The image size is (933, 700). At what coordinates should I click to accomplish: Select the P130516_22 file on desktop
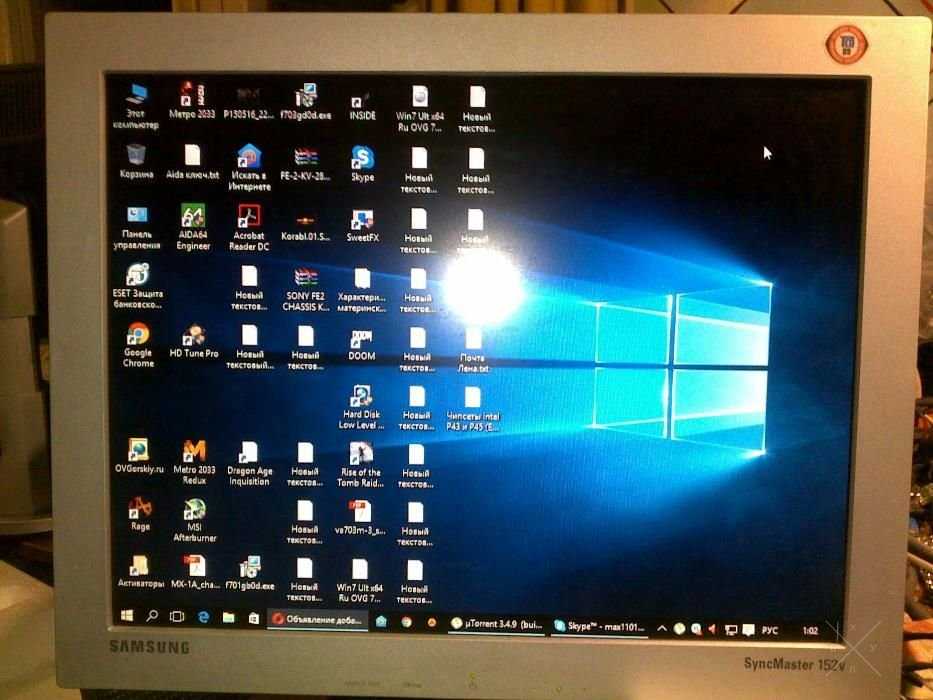click(x=248, y=101)
